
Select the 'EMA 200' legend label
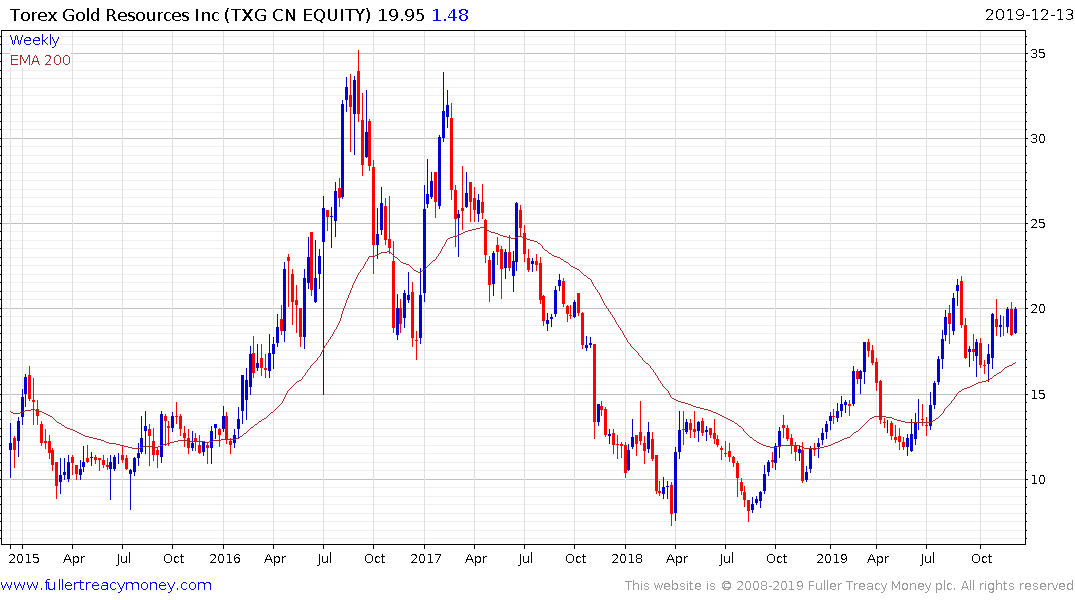[x=40, y=60]
